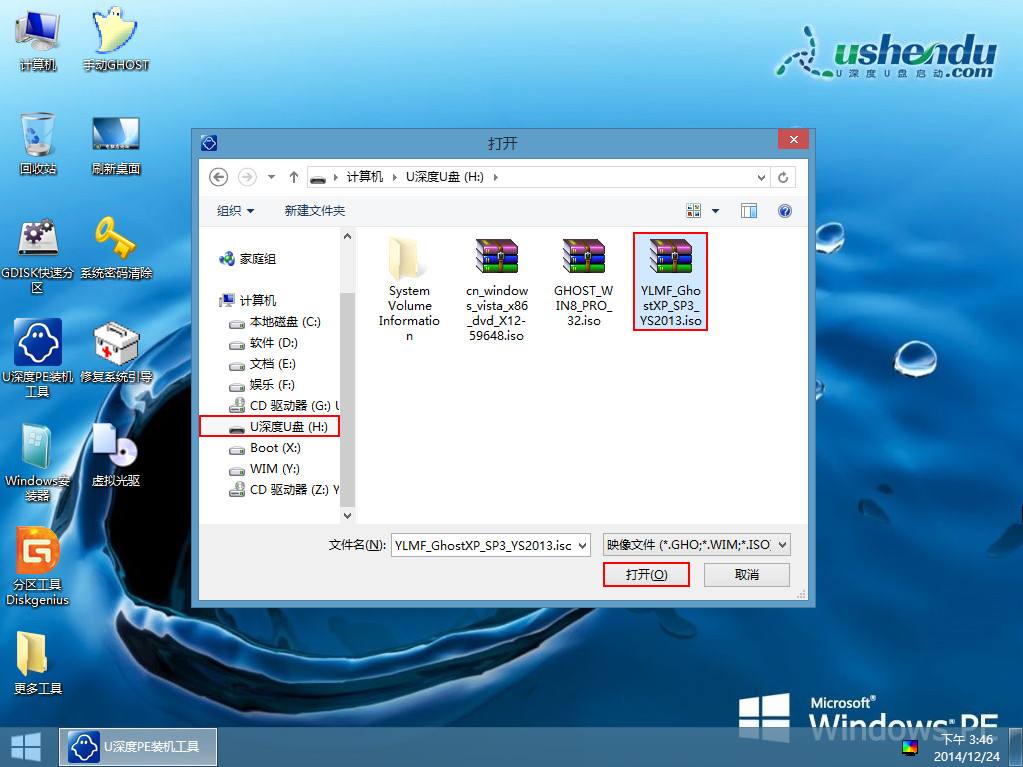Open the 虚拟光驱 desktop icon
1023x767 pixels.
[x=115, y=455]
